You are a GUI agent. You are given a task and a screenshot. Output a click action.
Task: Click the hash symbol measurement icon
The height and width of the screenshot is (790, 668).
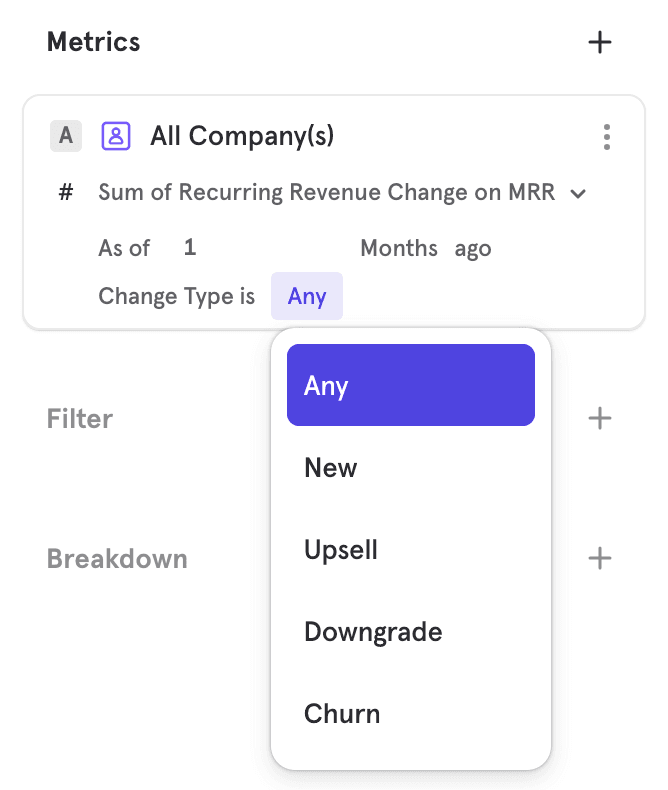66,192
